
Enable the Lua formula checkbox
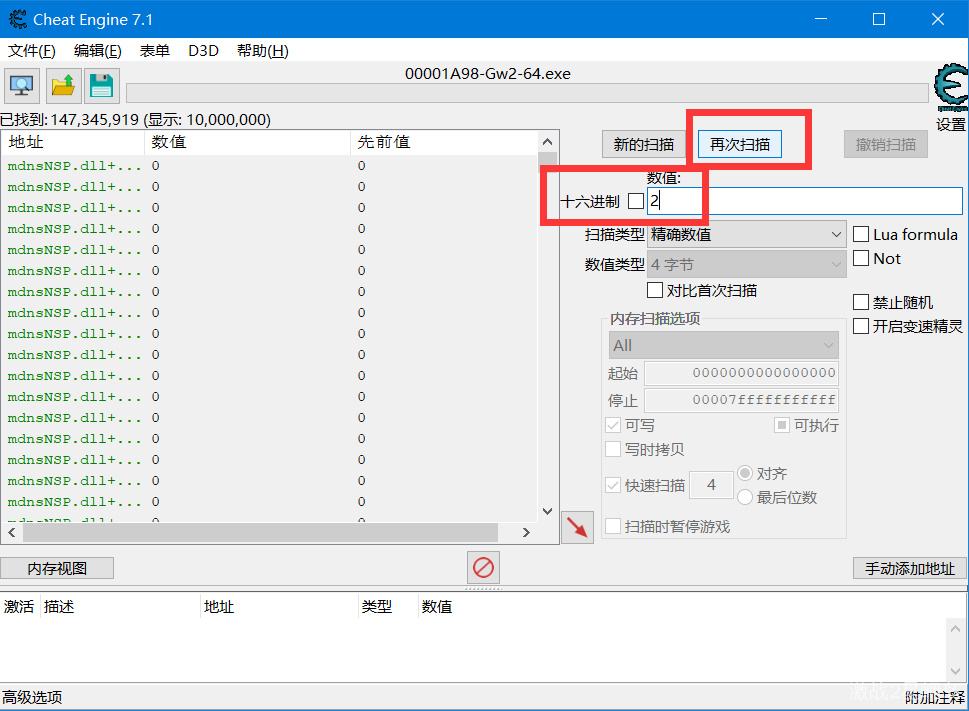(861, 234)
